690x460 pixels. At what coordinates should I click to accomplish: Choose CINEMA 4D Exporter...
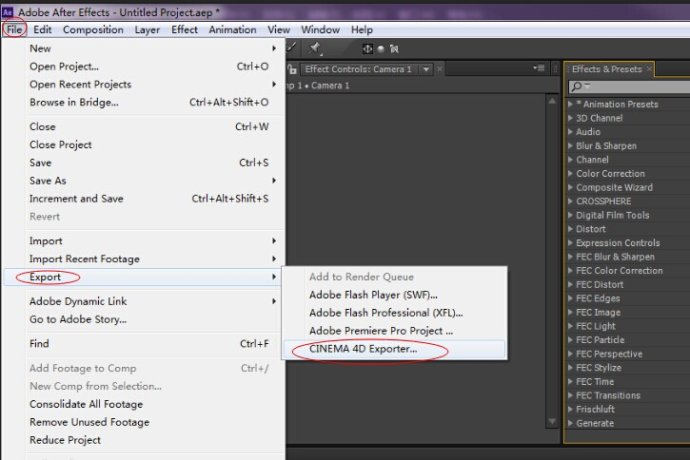tap(395, 349)
